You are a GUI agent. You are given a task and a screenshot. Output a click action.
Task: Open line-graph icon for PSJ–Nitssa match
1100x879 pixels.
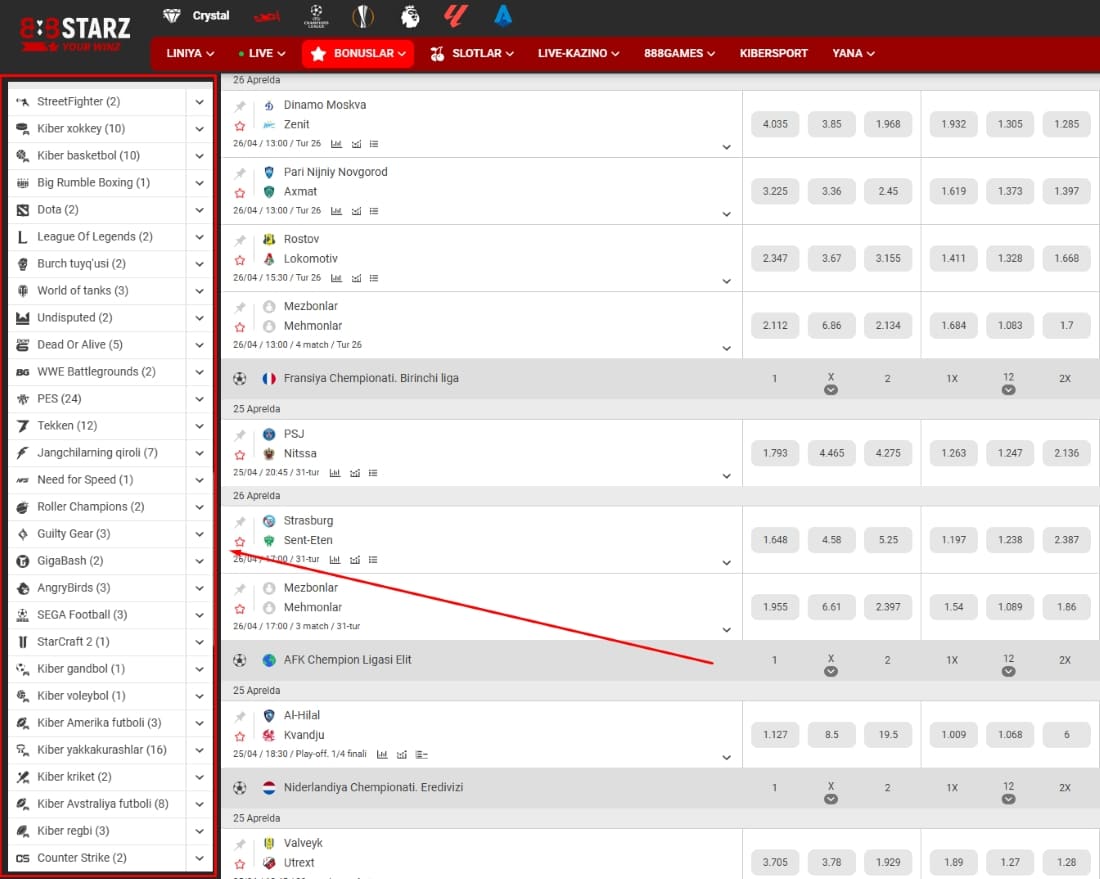click(x=355, y=473)
